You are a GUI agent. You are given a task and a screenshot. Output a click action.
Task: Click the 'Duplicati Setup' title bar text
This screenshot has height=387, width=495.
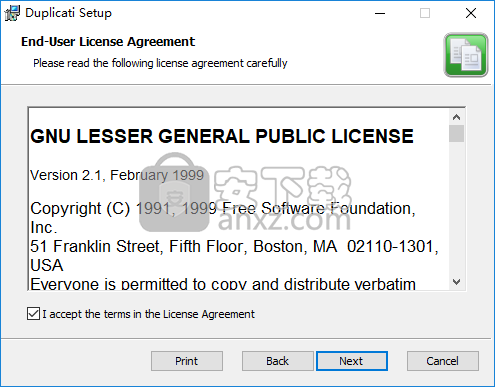[x=68, y=13]
